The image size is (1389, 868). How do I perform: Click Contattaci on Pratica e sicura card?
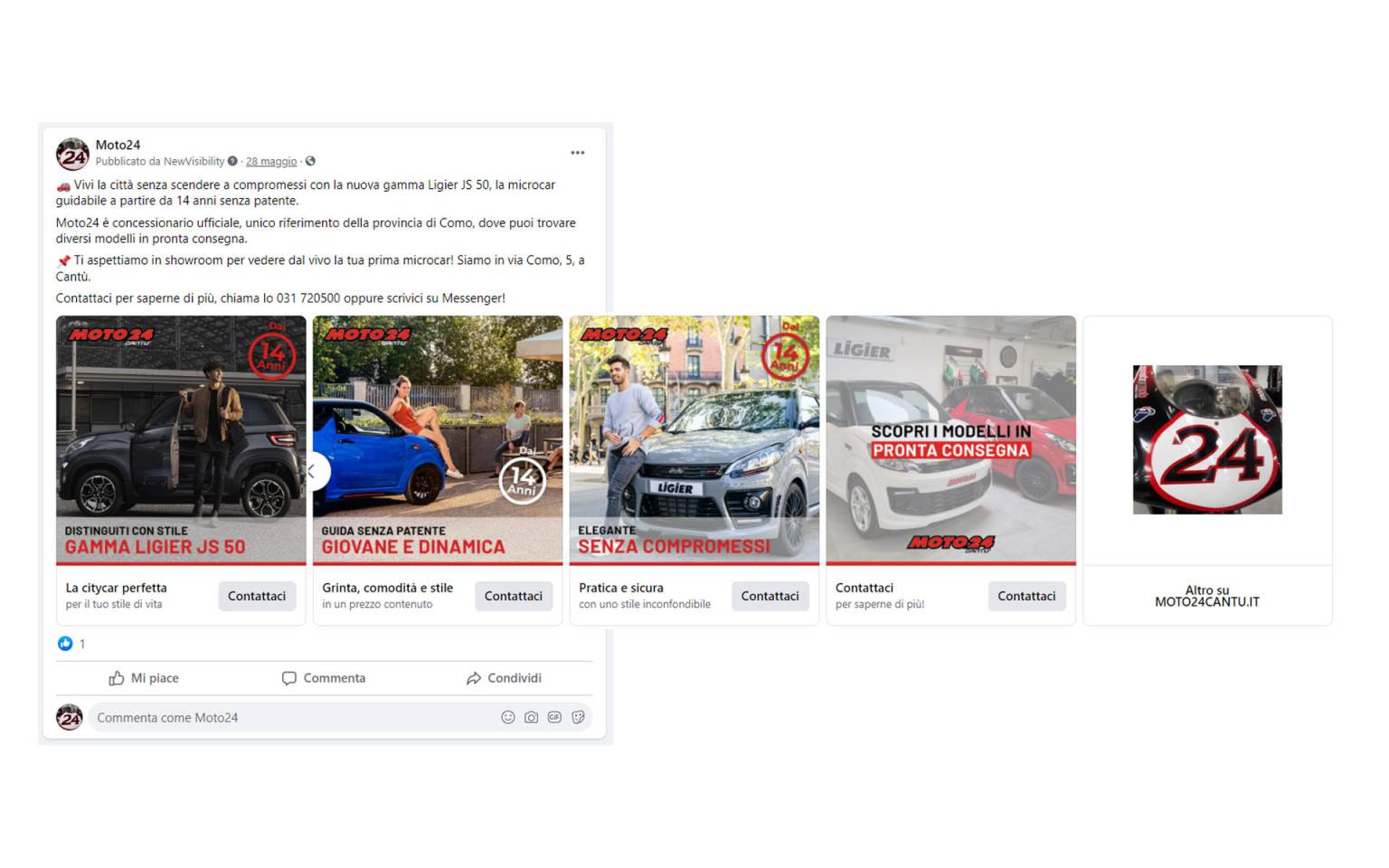coord(770,596)
